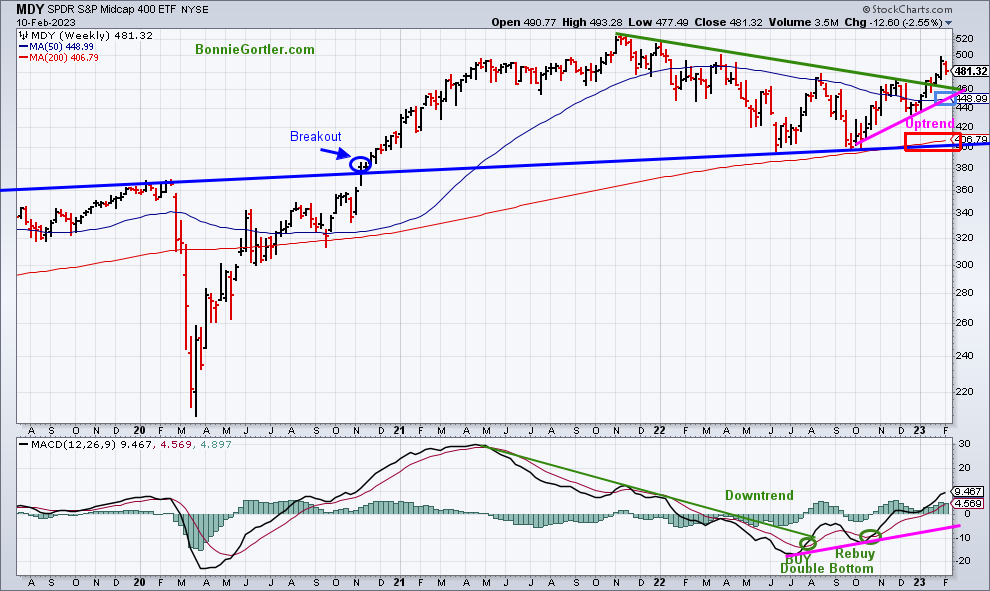Click the Low 477.49 value

(657, 22)
